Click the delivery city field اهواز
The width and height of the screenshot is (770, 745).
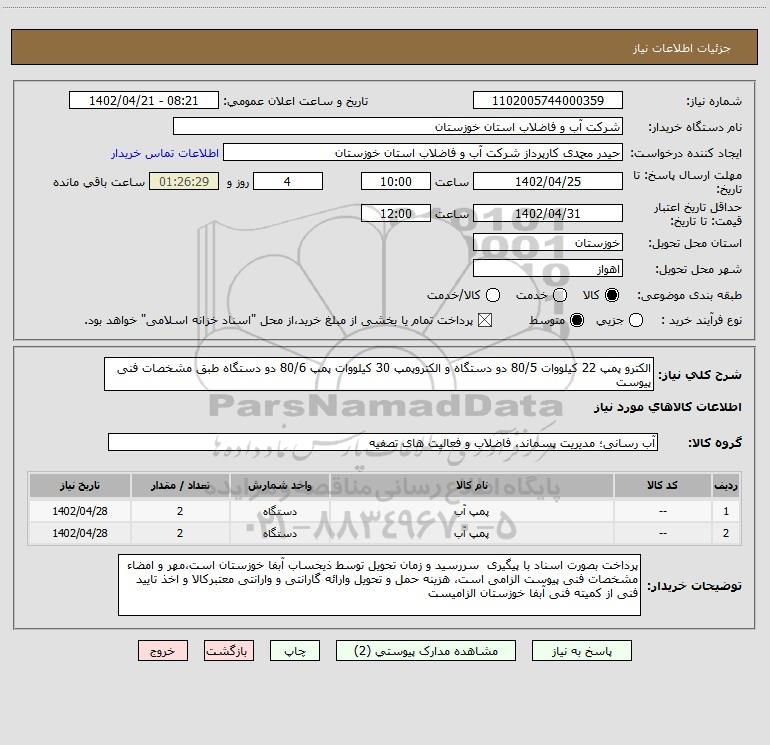click(x=548, y=269)
